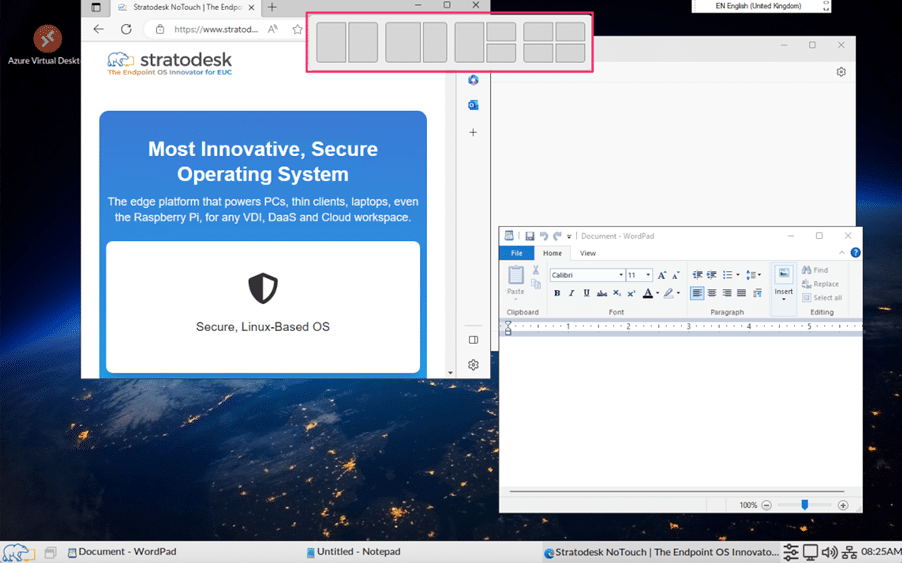Image resolution: width=902 pixels, height=563 pixels.
Task: Open paragraph settings dialog icon
Action: 758,293
